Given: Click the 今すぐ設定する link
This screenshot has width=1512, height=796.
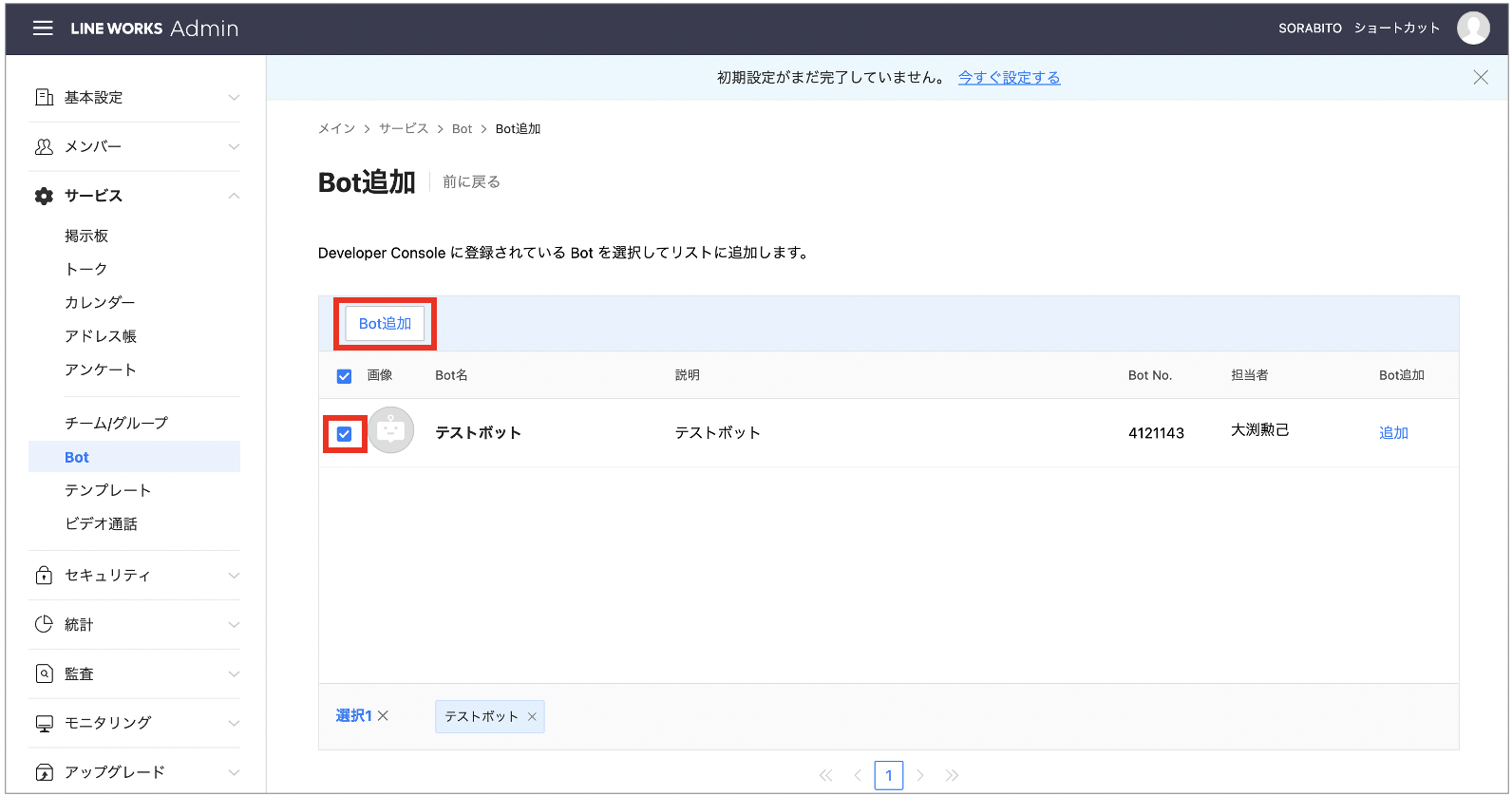Looking at the screenshot, I should coord(1009,78).
